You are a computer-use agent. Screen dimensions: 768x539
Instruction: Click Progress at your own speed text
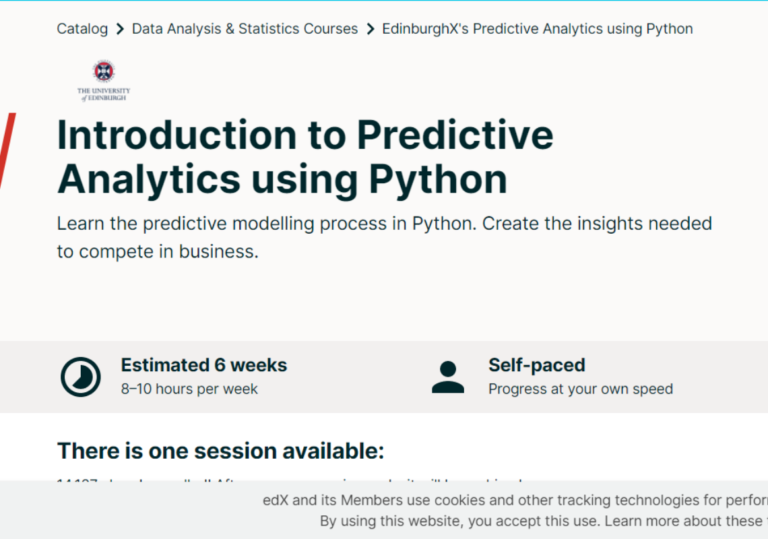580,389
